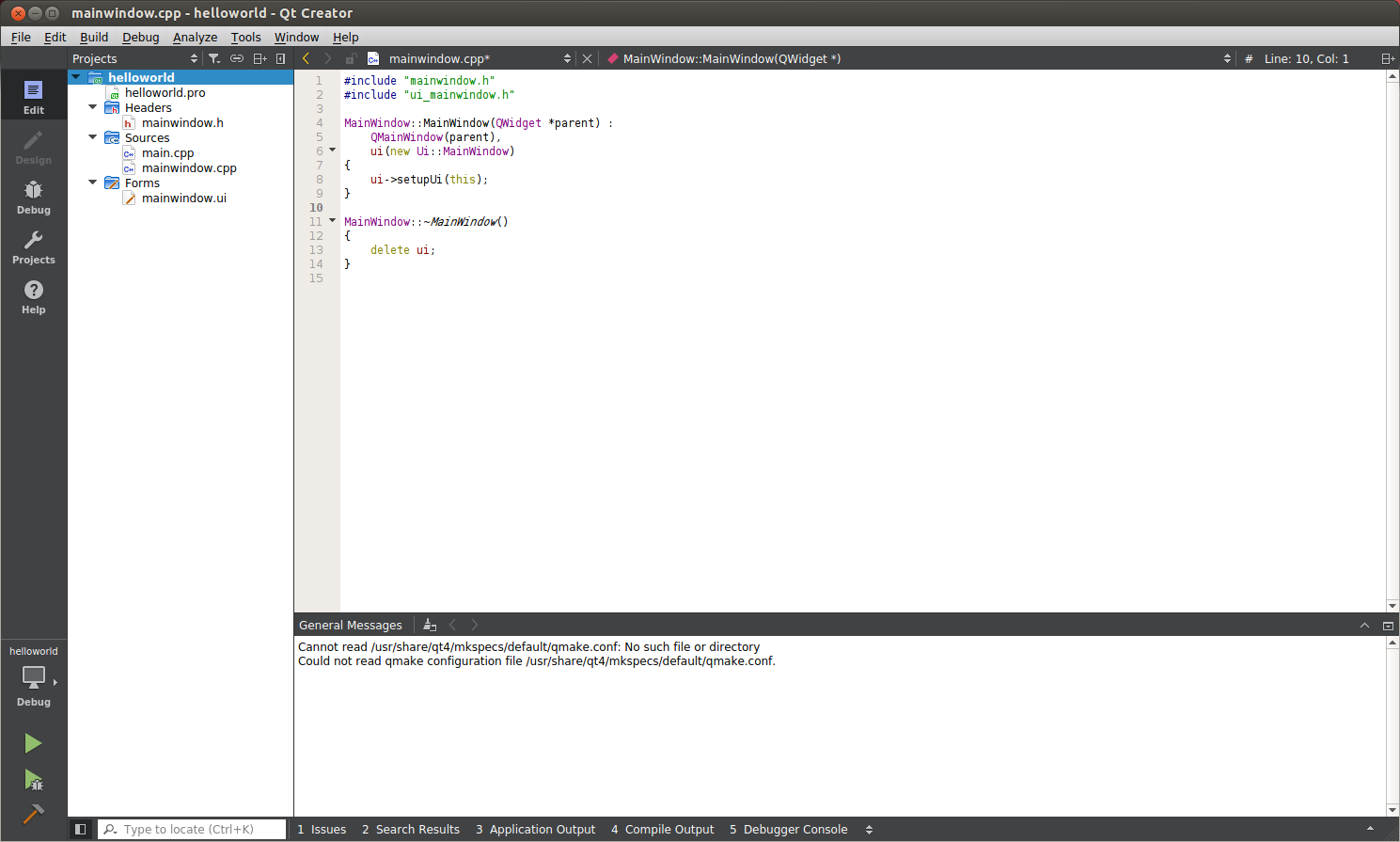Go to previous item in messages pane
The height and width of the screenshot is (842, 1400).
coord(453,625)
